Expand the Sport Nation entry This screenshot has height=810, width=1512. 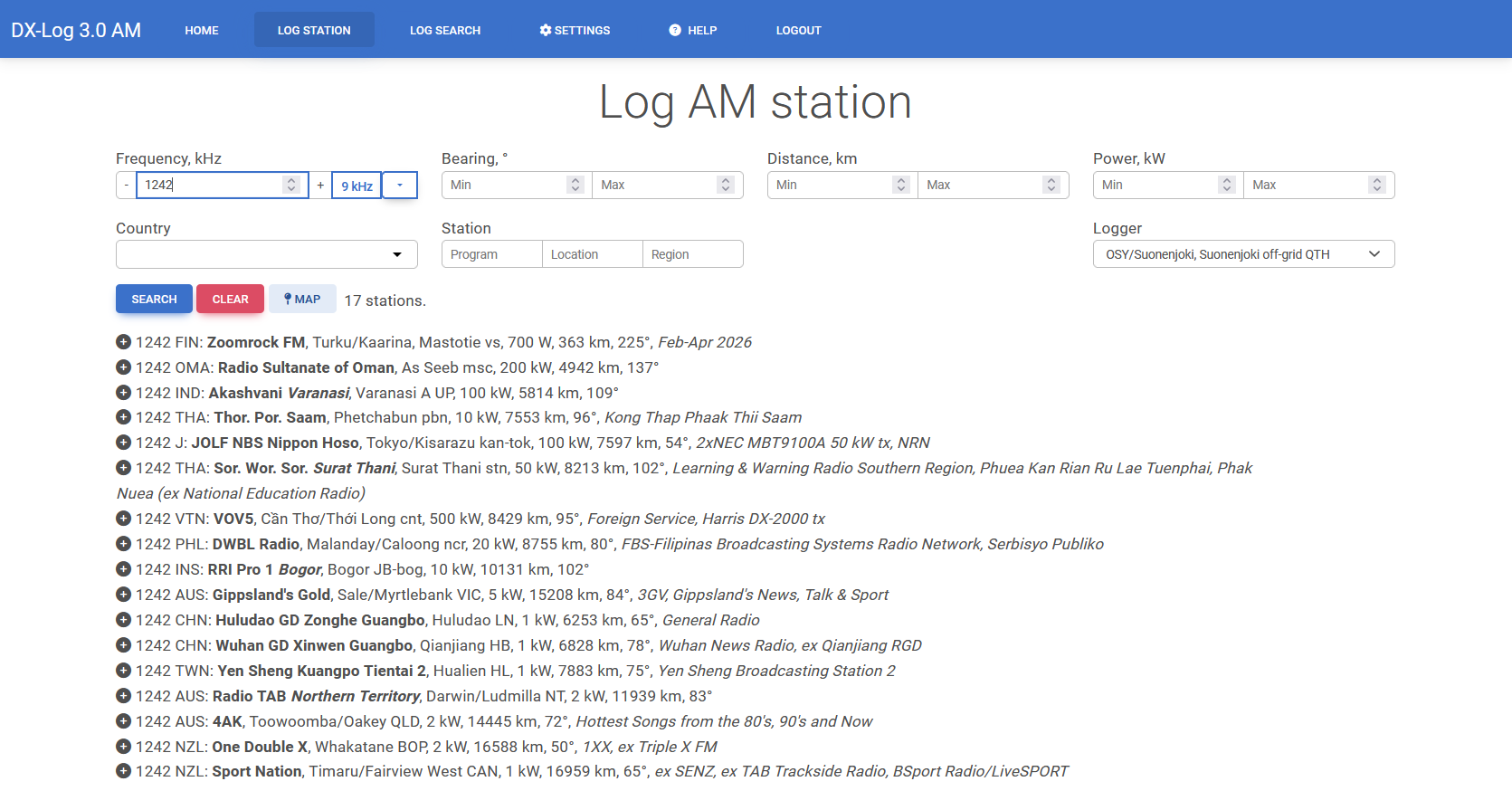(x=124, y=771)
